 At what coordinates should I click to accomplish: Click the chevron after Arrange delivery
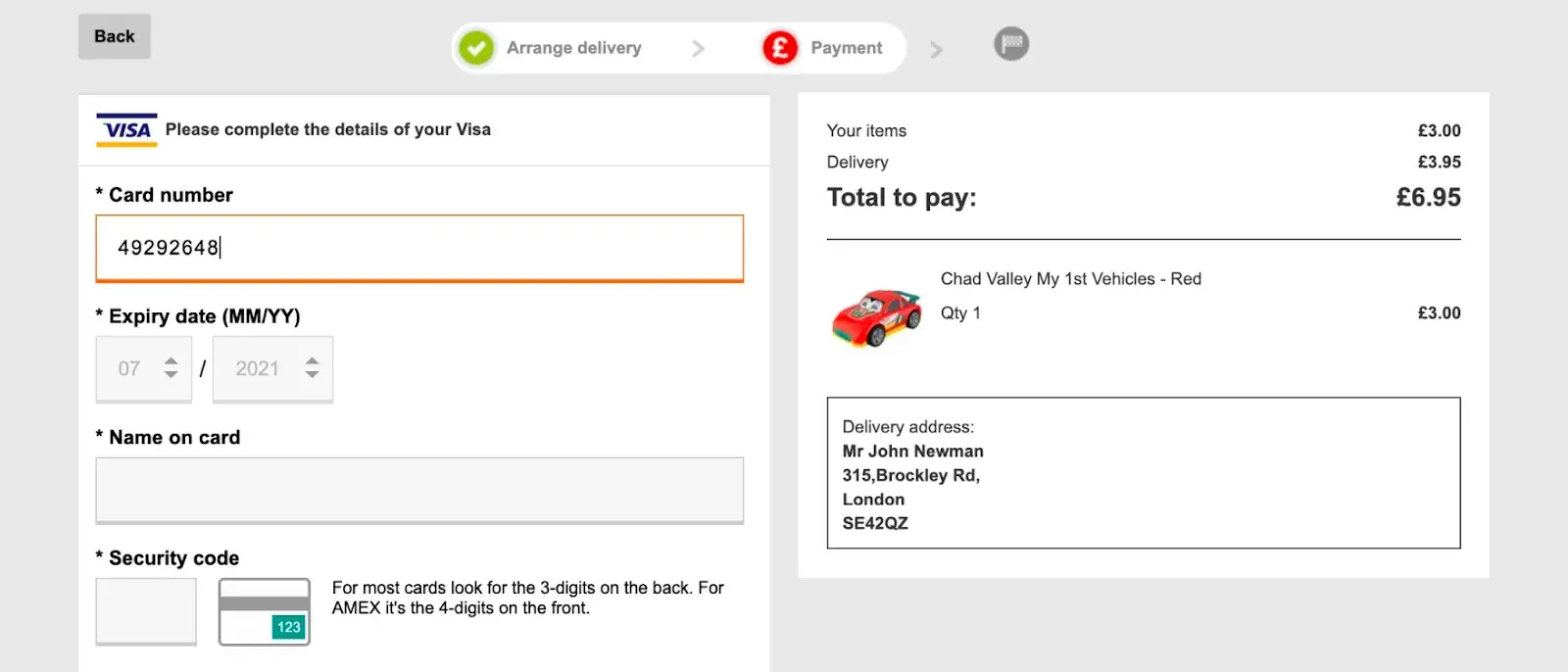coord(698,48)
